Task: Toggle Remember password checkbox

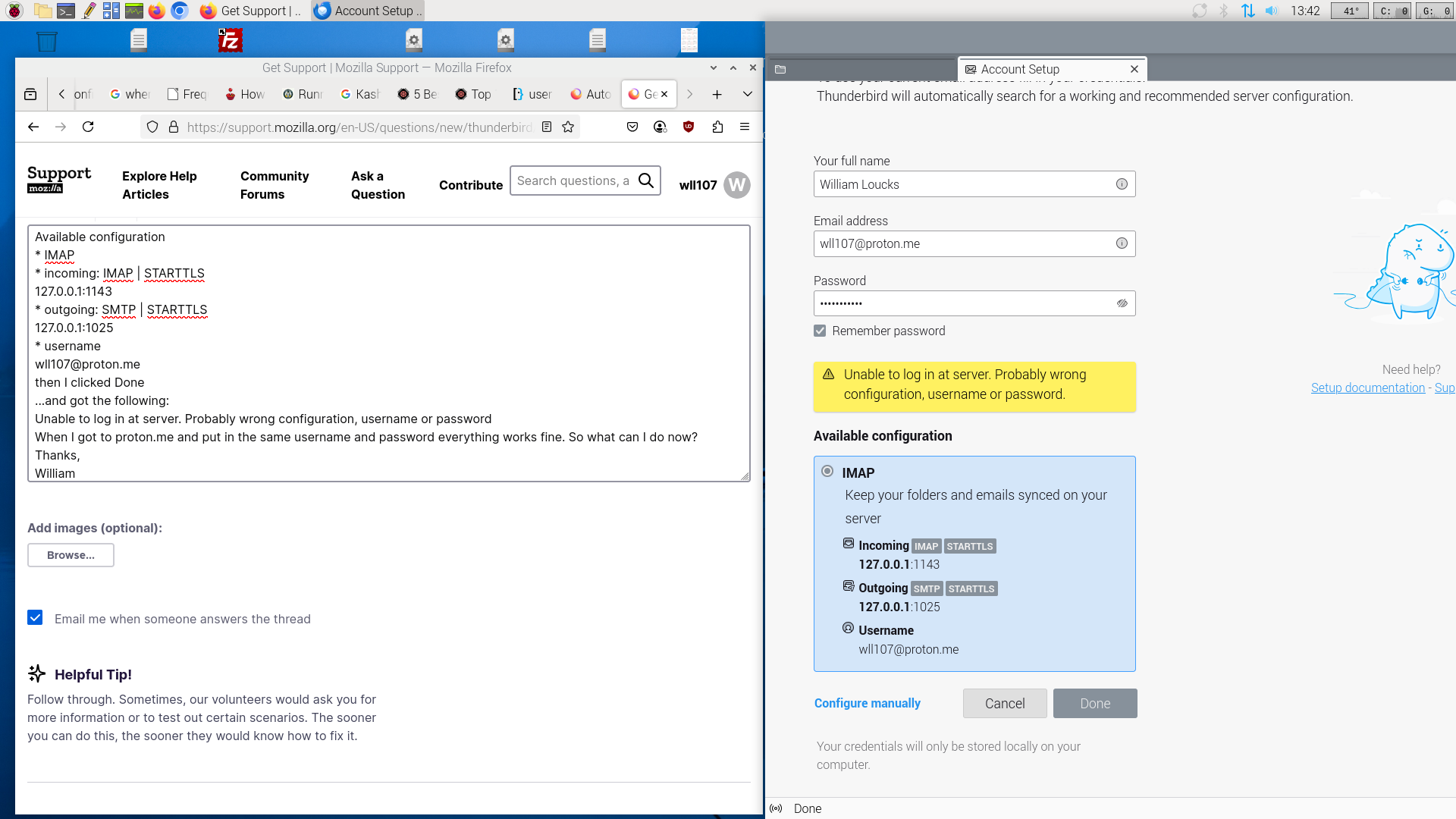Action: pyautogui.click(x=820, y=331)
